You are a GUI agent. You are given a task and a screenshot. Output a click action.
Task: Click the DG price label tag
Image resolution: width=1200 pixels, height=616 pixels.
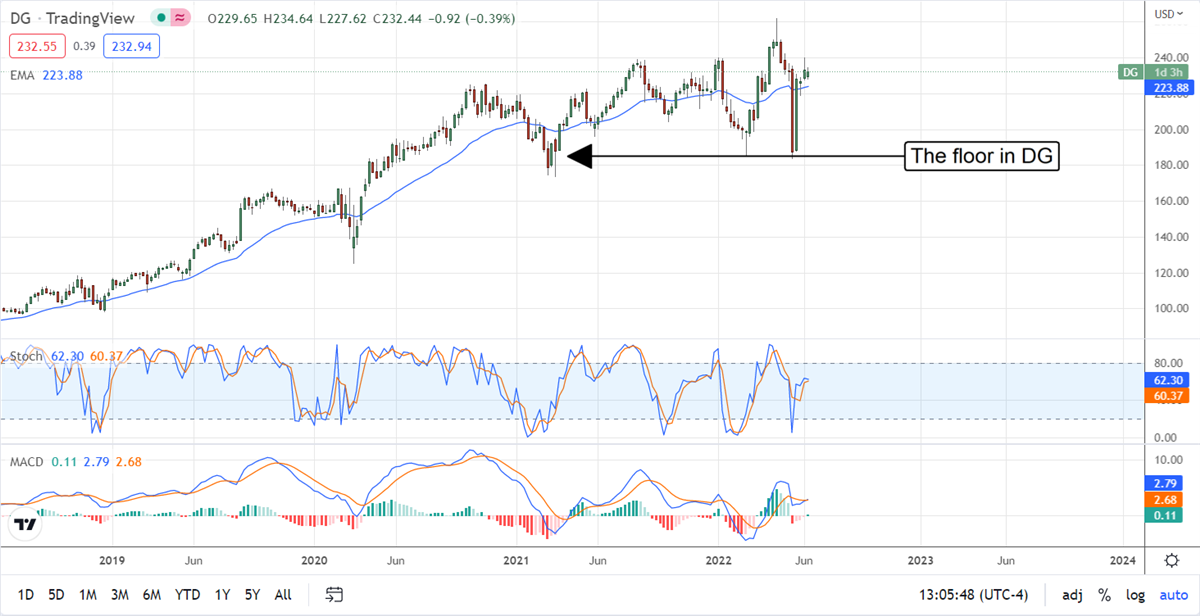1130,72
